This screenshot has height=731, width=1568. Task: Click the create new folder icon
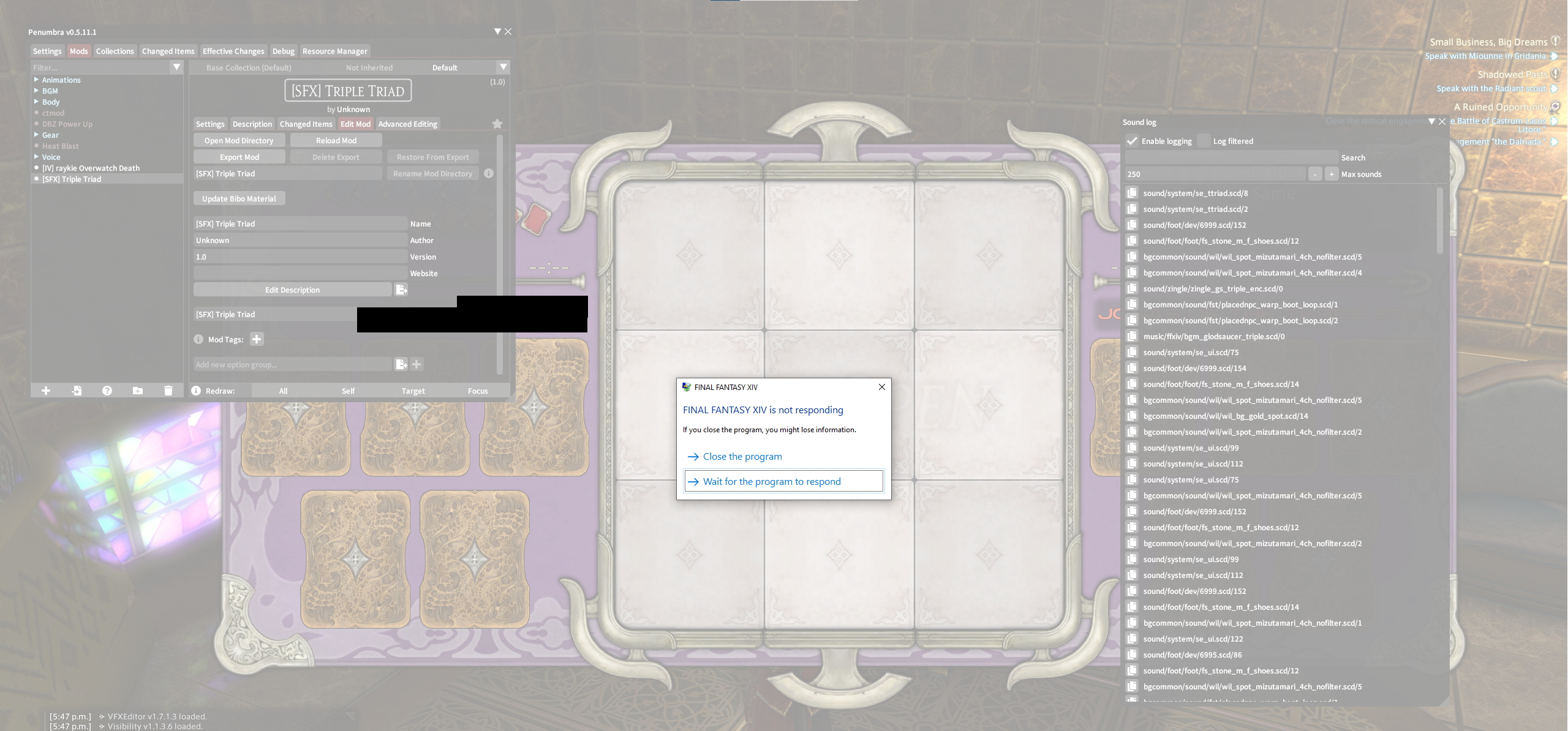[138, 391]
